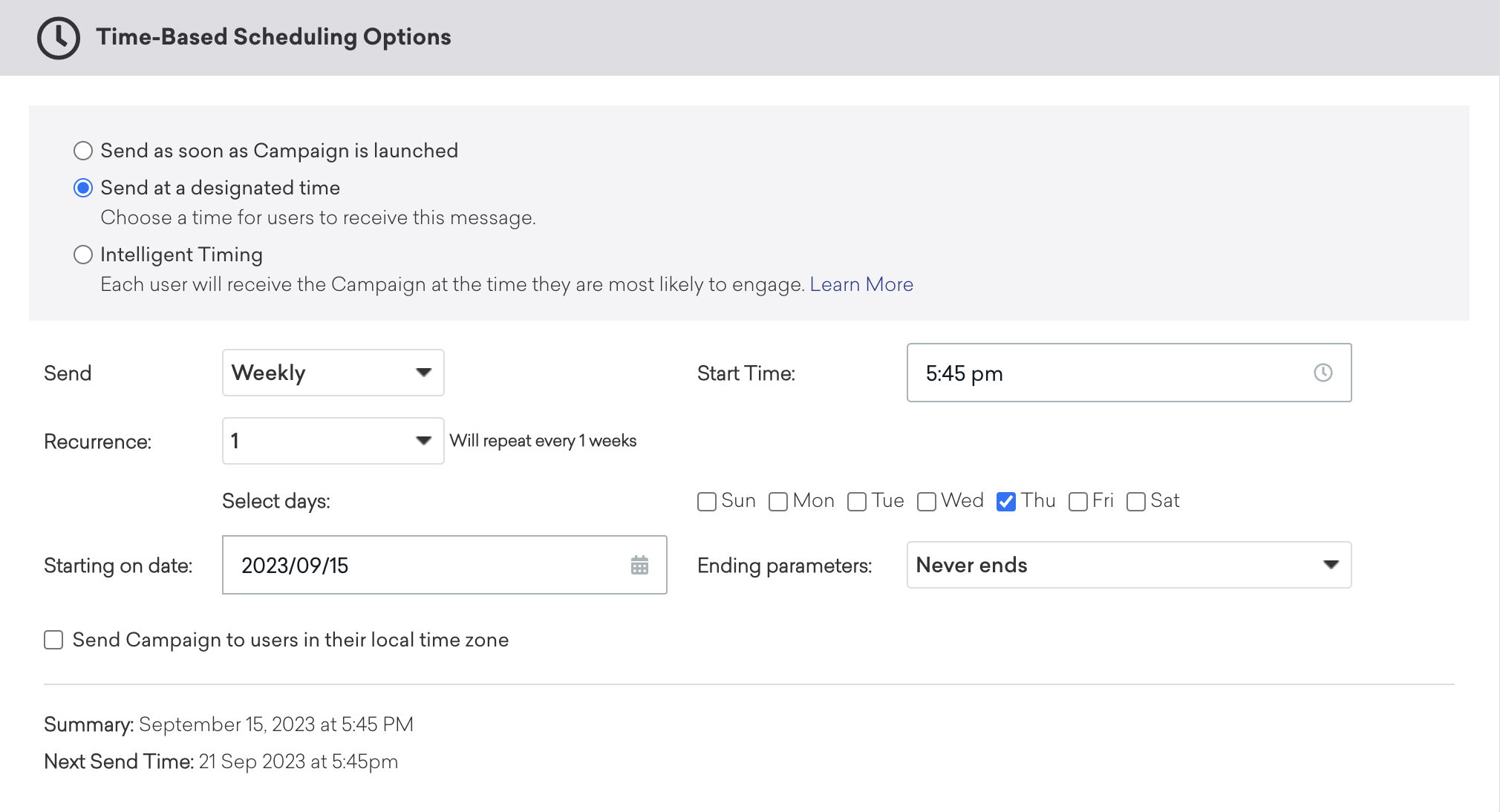Enable sending in users' local time zone
This screenshot has height=812, width=1500.
point(53,640)
